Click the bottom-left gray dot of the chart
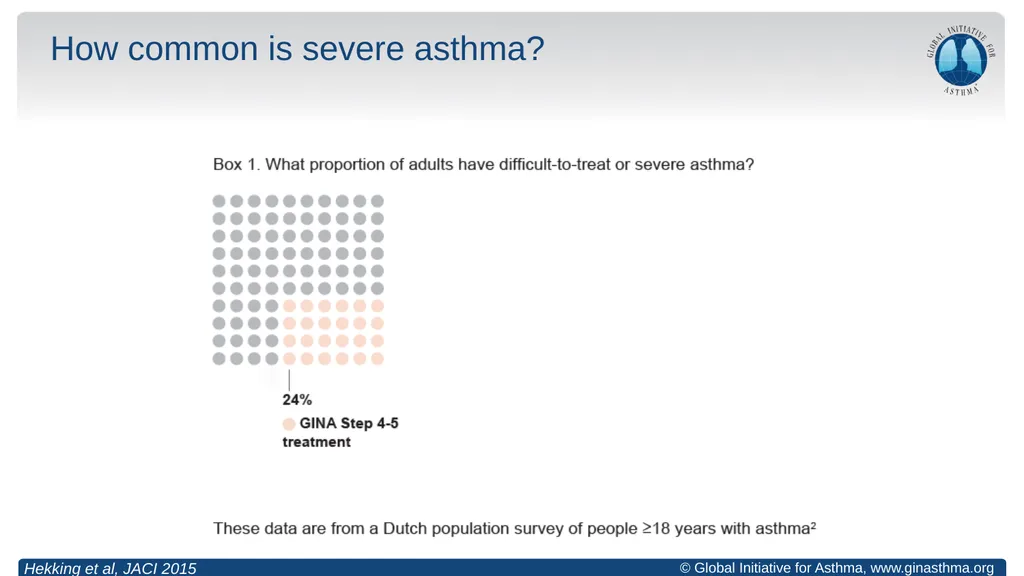The width and height of the screenshot is (1024, 576). coord(219,359)
